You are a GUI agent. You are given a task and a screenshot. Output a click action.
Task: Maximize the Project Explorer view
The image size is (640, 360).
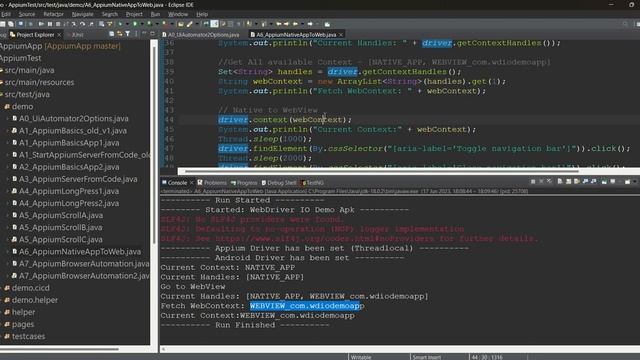coord(152,34)
